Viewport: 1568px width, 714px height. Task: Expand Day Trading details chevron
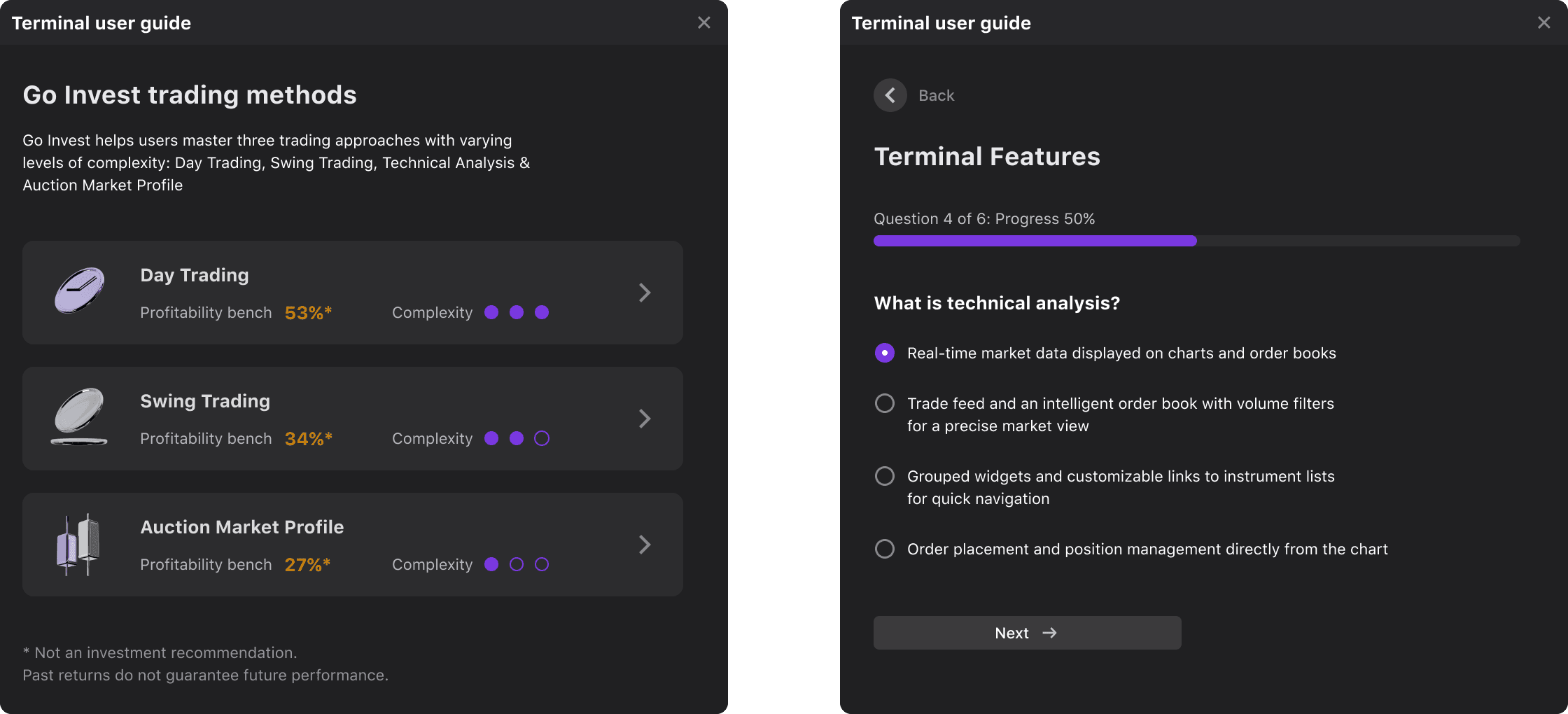pyautogui.click(x=645, y=293)
